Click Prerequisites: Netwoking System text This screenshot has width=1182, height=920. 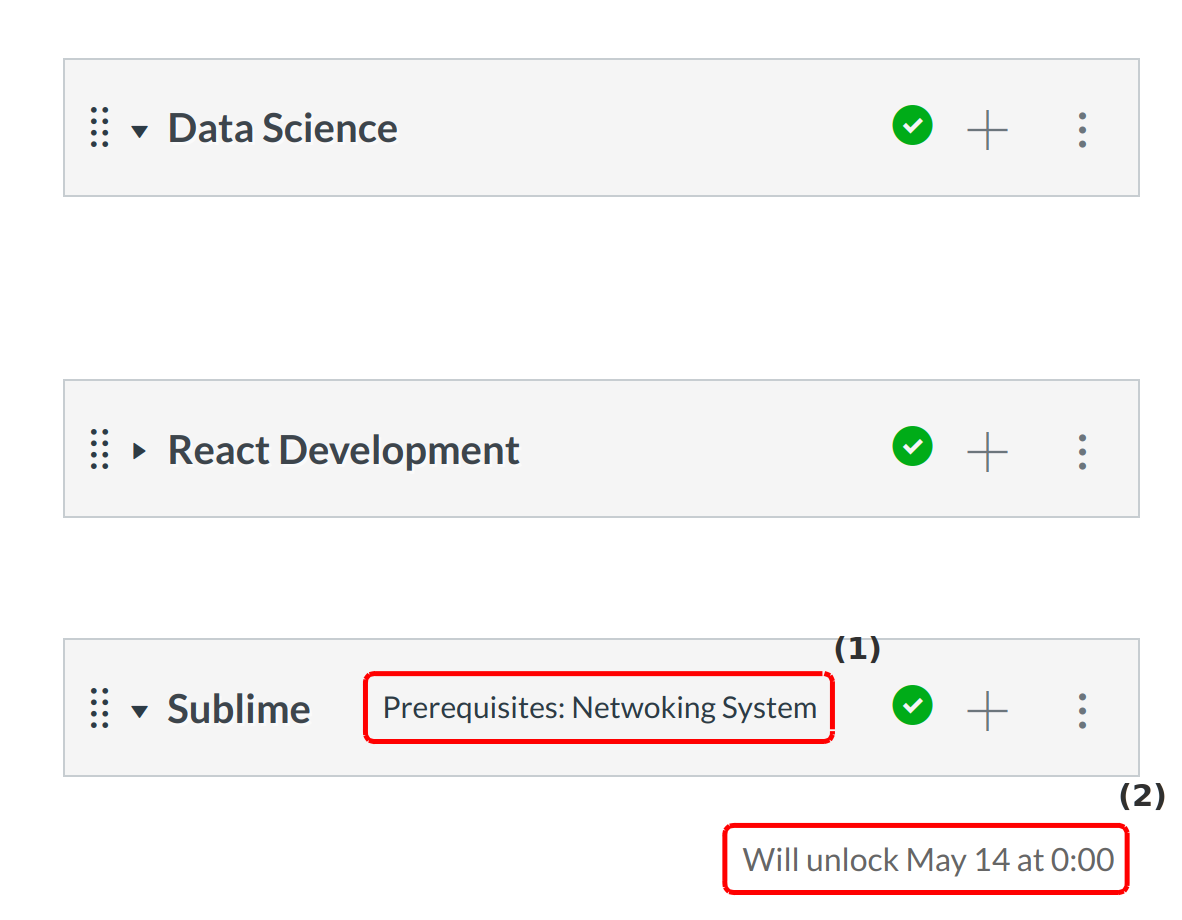coord(599,708)
